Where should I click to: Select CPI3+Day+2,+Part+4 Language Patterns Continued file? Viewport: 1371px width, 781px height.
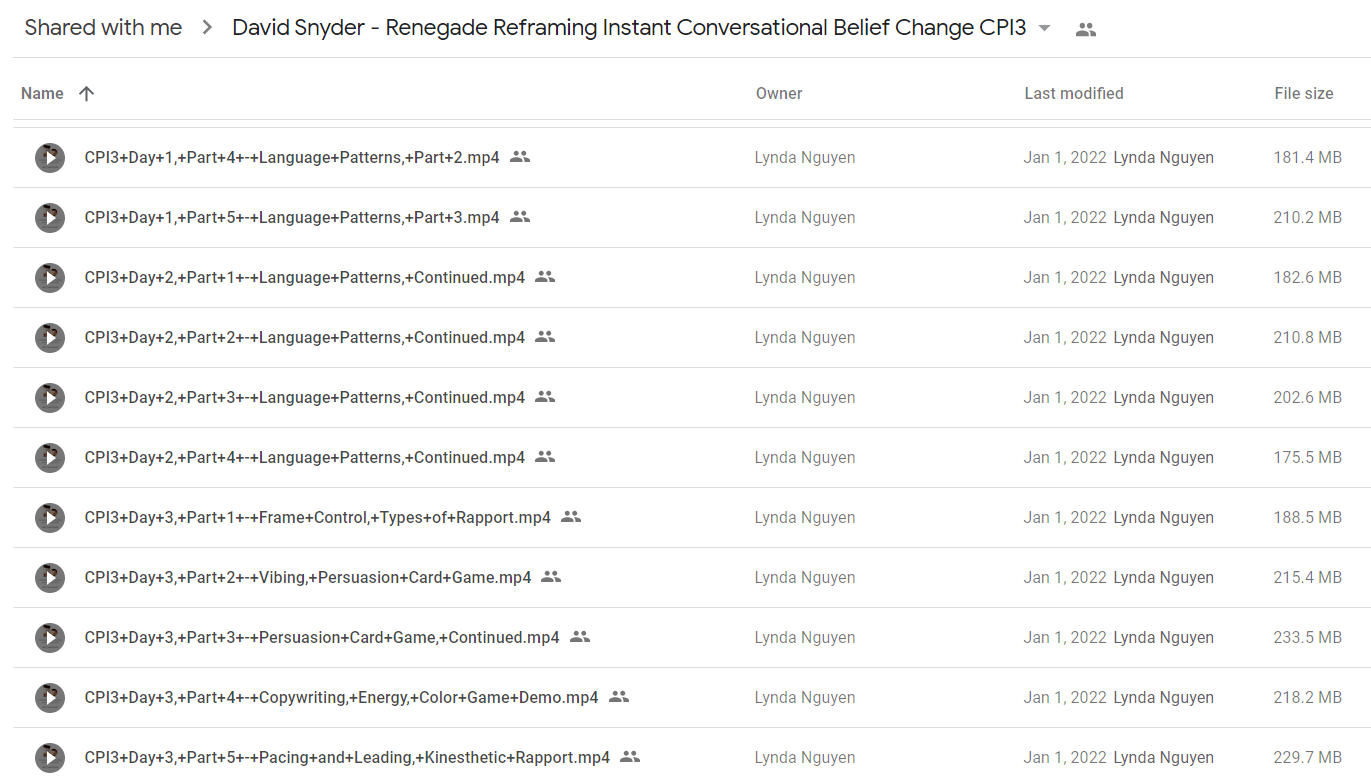(305, 458)
